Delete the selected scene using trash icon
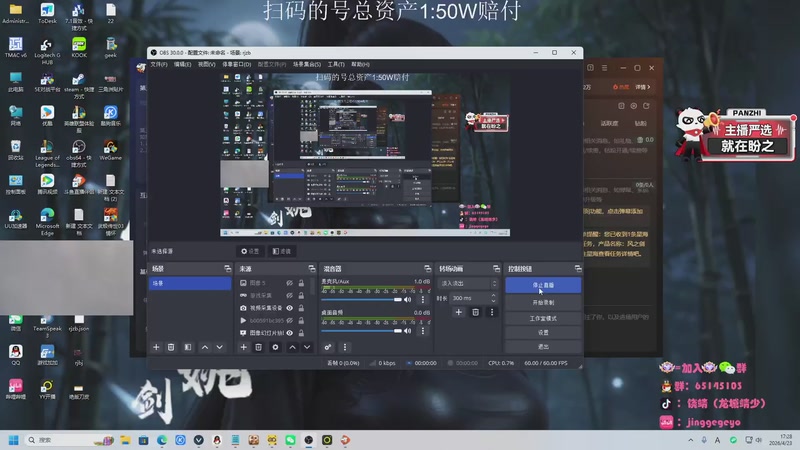Viewport: 800px width, 450px height. tap(171, 347)
